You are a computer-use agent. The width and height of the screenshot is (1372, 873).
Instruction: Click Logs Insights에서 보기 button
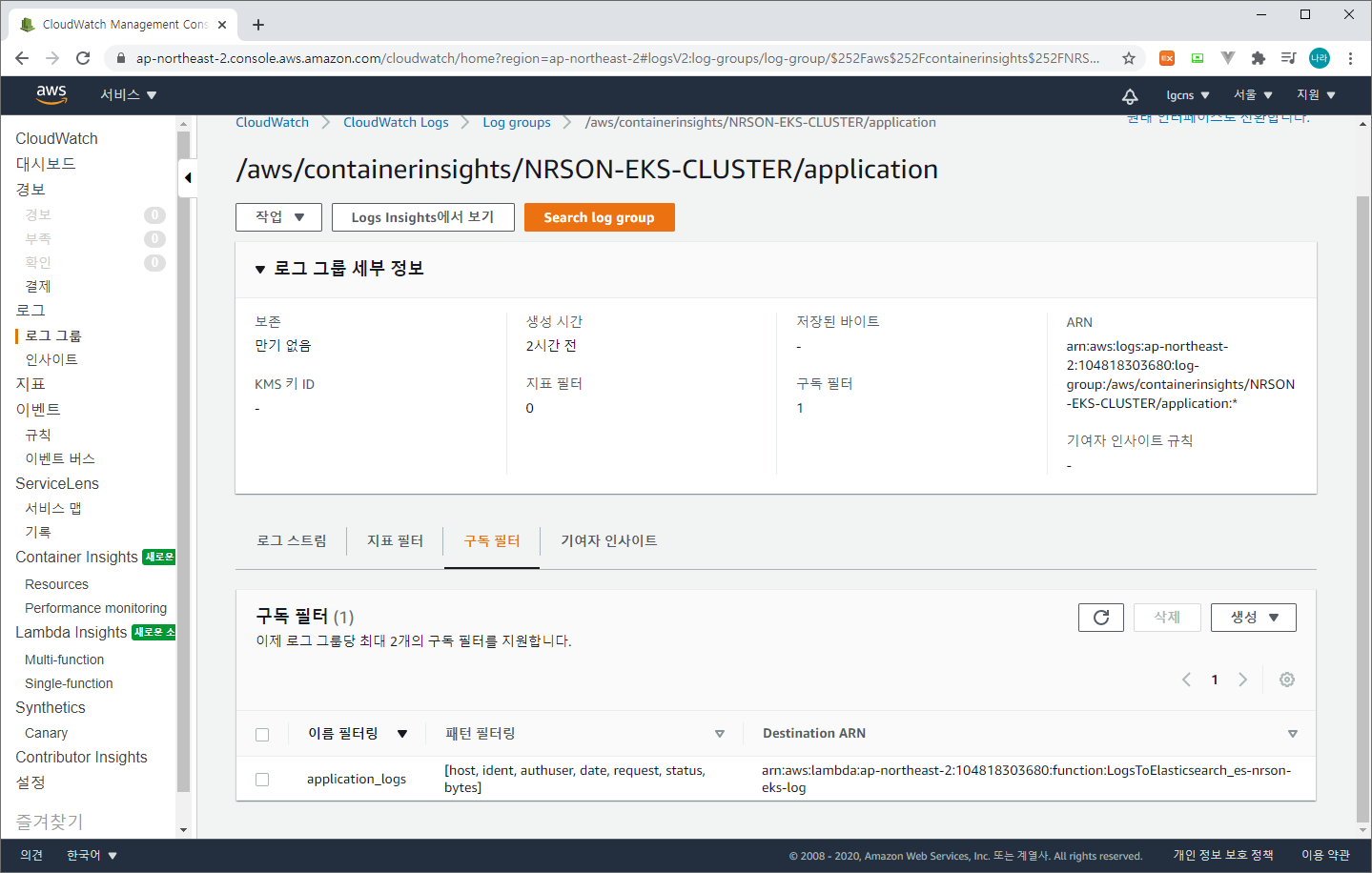tap(423, 217)
